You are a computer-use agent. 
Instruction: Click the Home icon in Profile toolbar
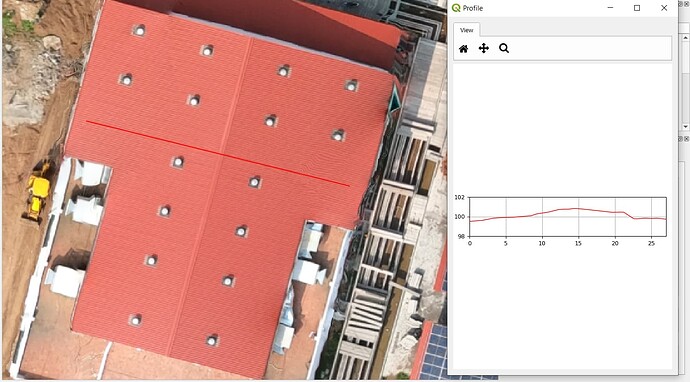pyautogui.click(x=463, y=48)
